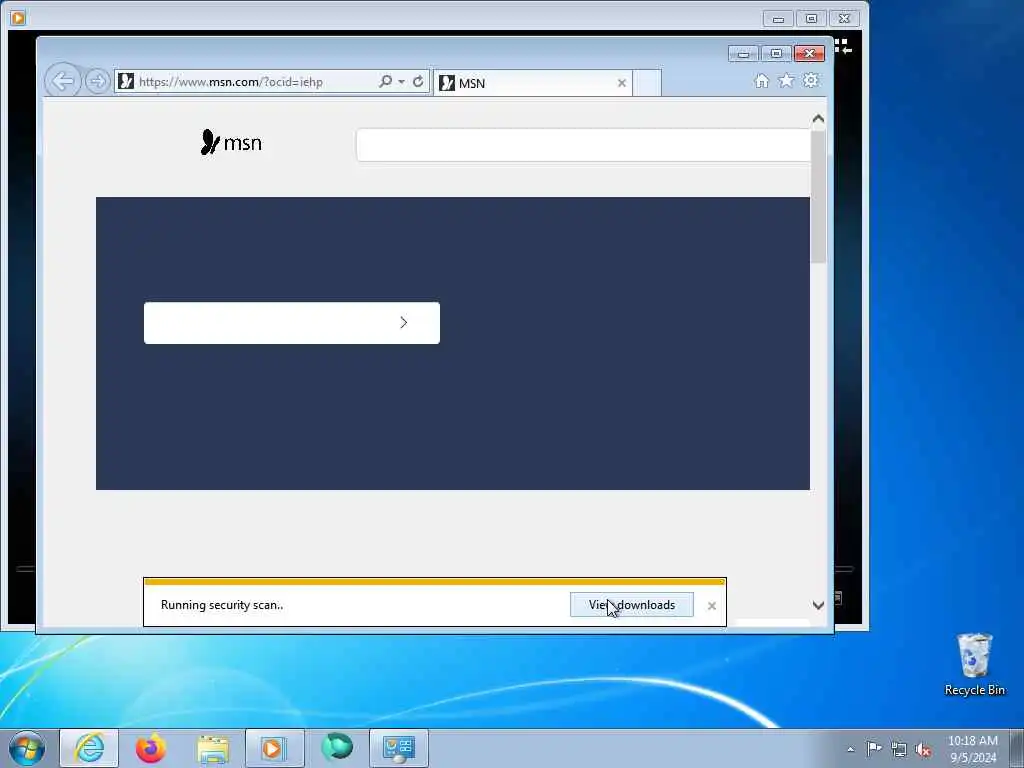The height and width of the screenshot is (768, 1024).
Task: Open the address bar autocomplete dropdown arrow
Action: click(401, 82)
